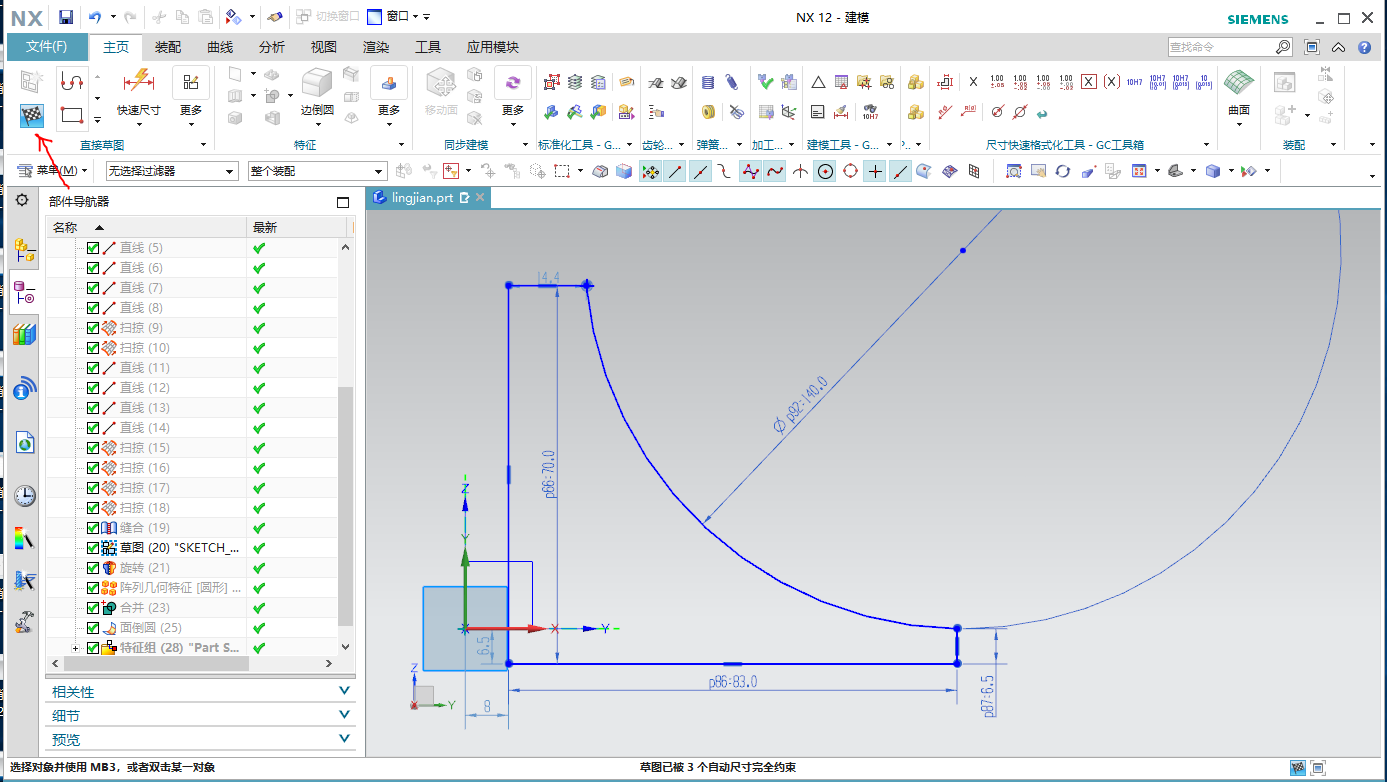Select the Profile curve sketch tool

(x=71, y=81)
